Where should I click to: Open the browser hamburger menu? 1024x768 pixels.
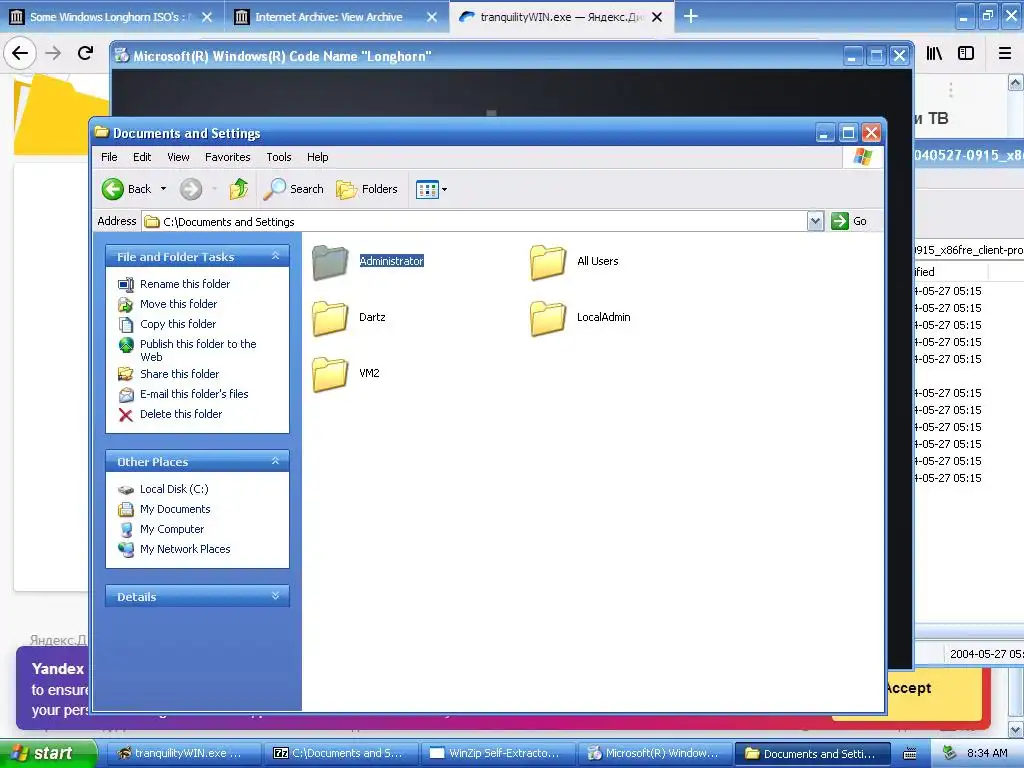pos(1005,53)
